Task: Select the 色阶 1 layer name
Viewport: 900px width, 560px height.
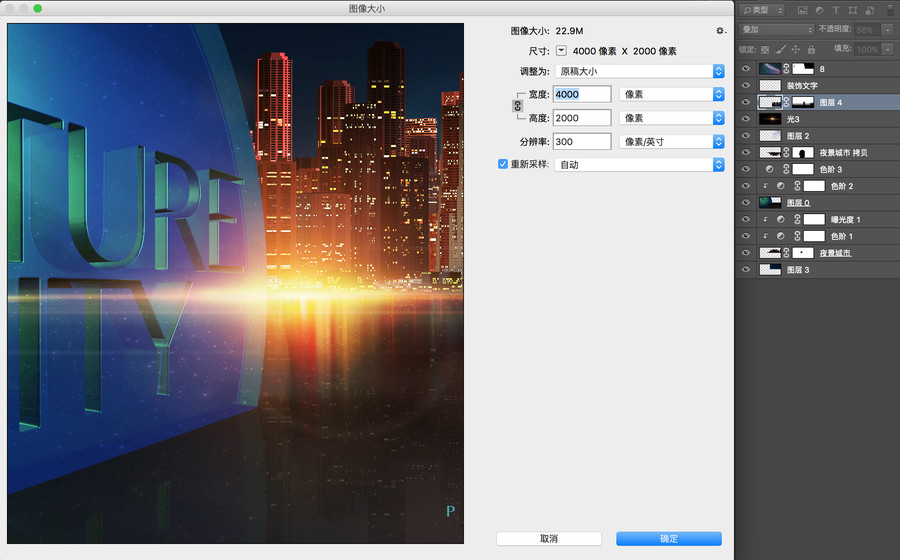Action: (x=841, y=236)
